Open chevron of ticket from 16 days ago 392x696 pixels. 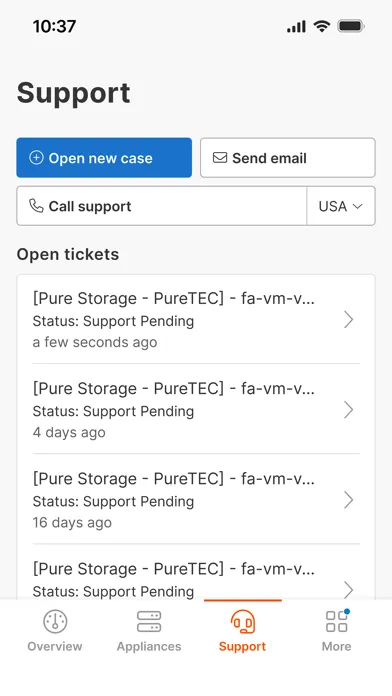pyautogui.click(x=349, y=500)
